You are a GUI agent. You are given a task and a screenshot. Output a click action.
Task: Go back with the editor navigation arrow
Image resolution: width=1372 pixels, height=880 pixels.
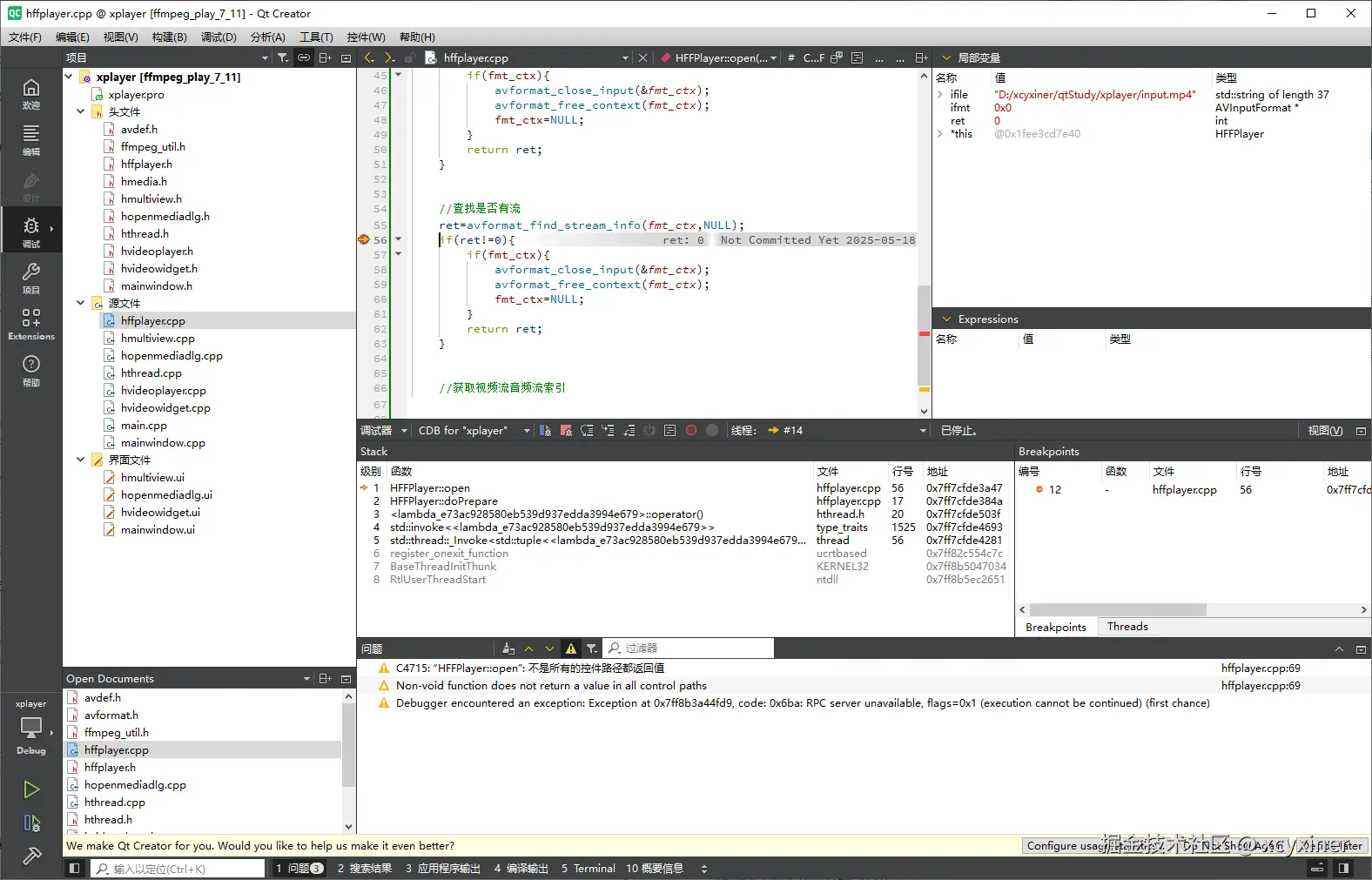tap(369, 57)
